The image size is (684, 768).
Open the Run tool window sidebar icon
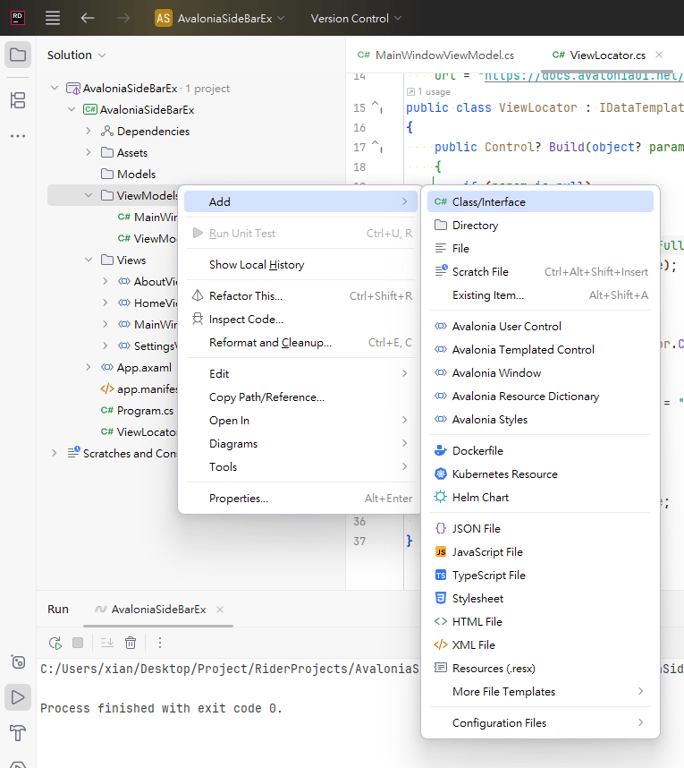click(18, 697)
